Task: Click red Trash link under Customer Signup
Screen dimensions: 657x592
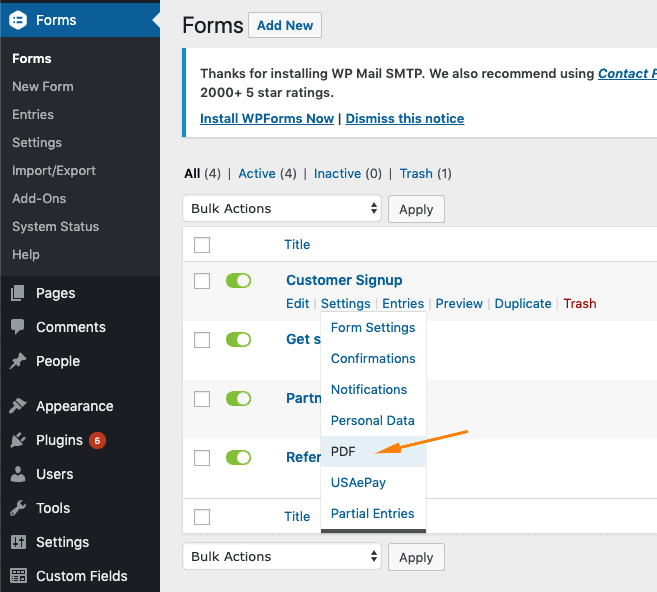Action: pyautogui.click(x=580, y=303)
